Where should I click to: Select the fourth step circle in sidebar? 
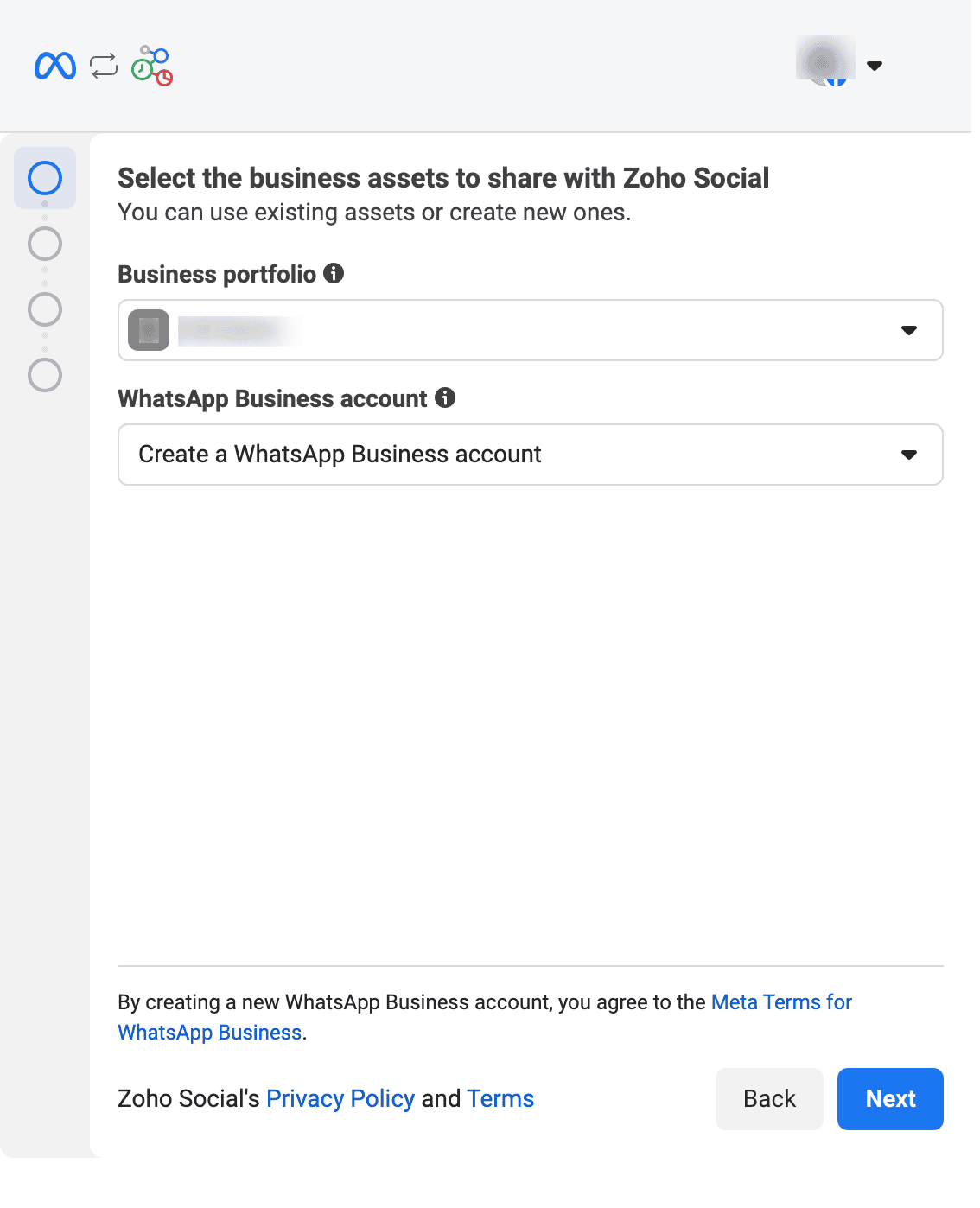point(45,375)
